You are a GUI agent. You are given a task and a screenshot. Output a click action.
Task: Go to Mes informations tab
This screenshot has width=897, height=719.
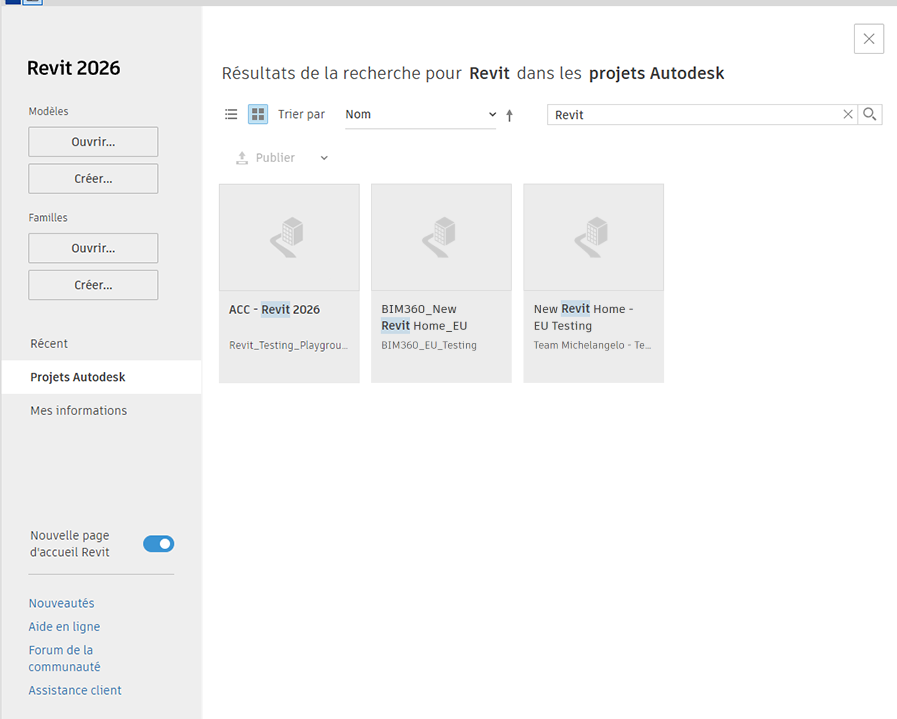79,411
